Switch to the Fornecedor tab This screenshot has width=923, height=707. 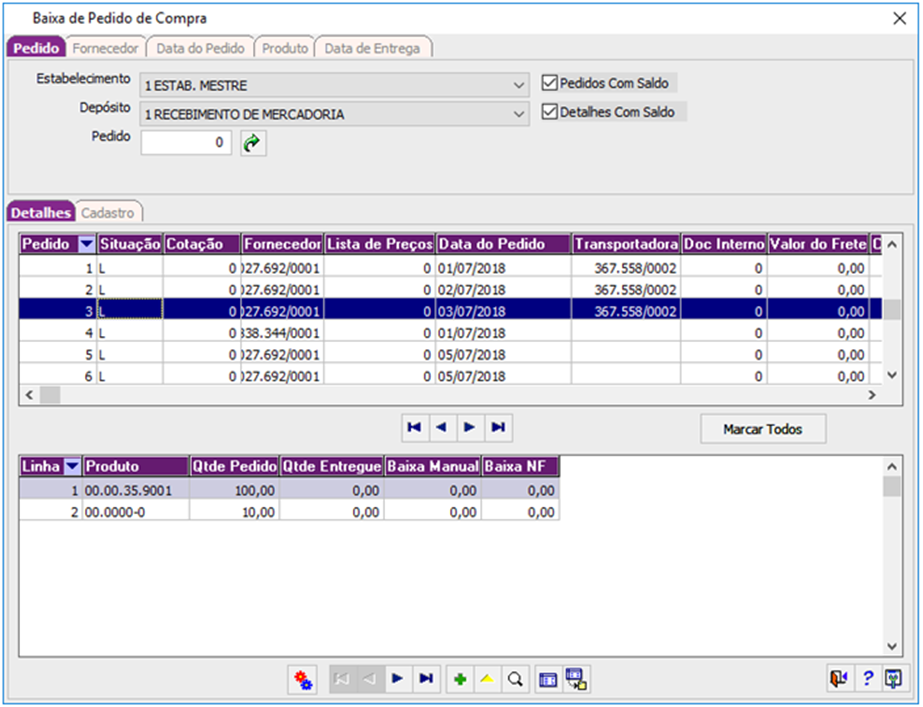(105, 48)
